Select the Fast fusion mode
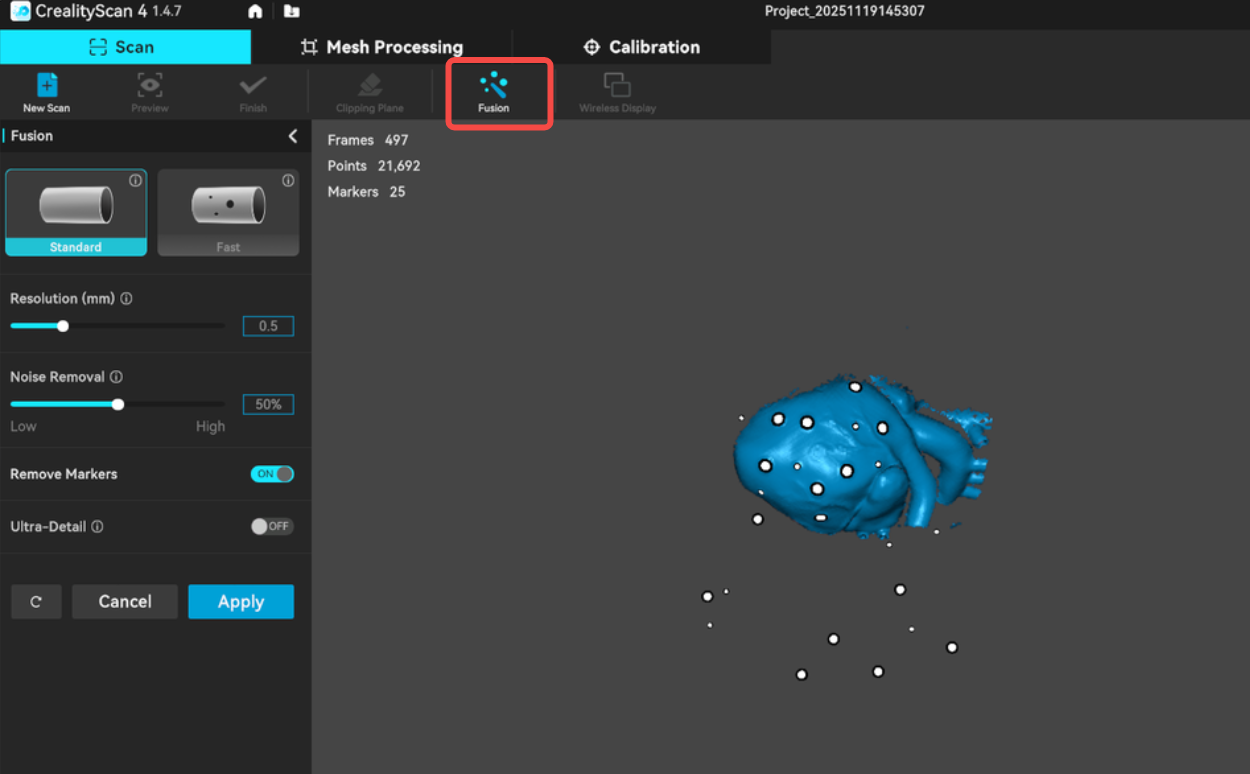1250x774 pixels. click(x=228, y=212)
